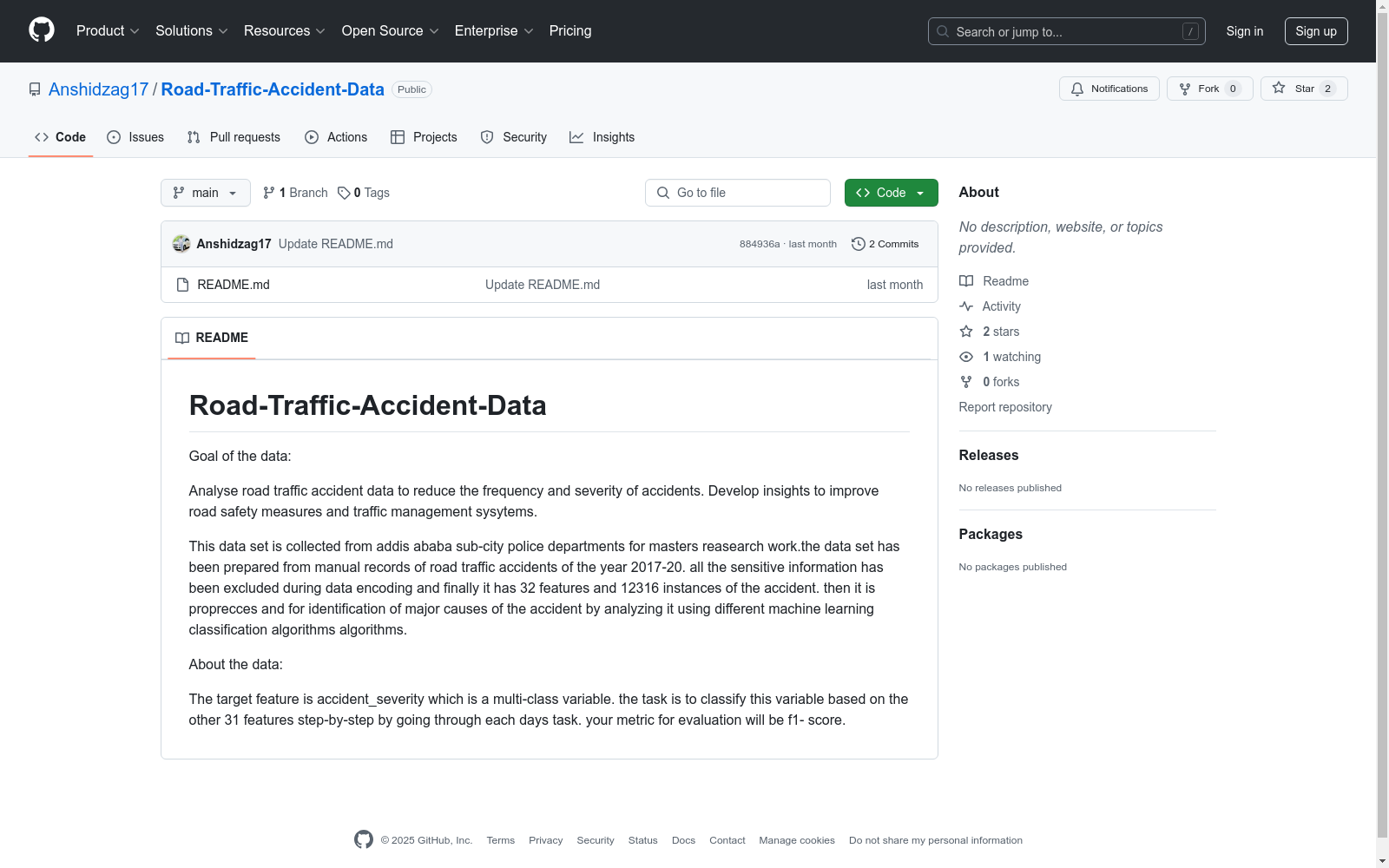Open Road-Traffic-Accident-Data repository link
Screen dimensions: 1389x868
pyautogui.click(x=273, y=89)
